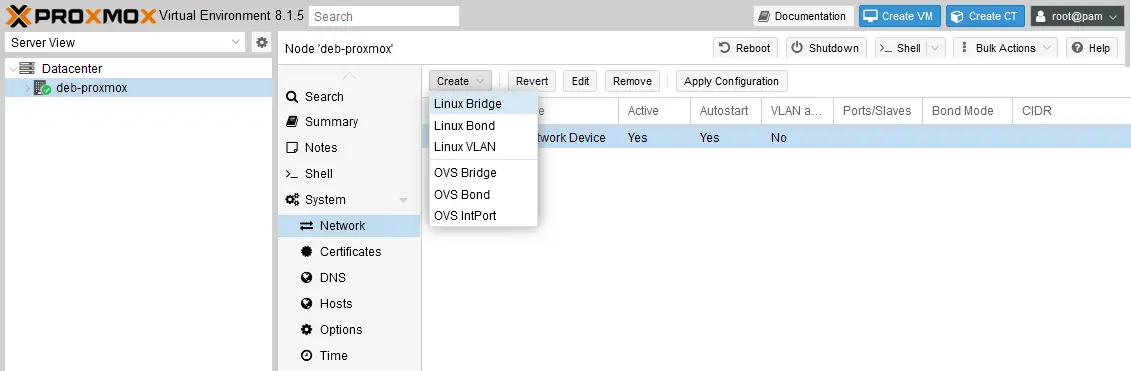The width and height of the screenshot is (1131, 371).
Task: Open the root@pam user menu
Action: [1077, 16]
